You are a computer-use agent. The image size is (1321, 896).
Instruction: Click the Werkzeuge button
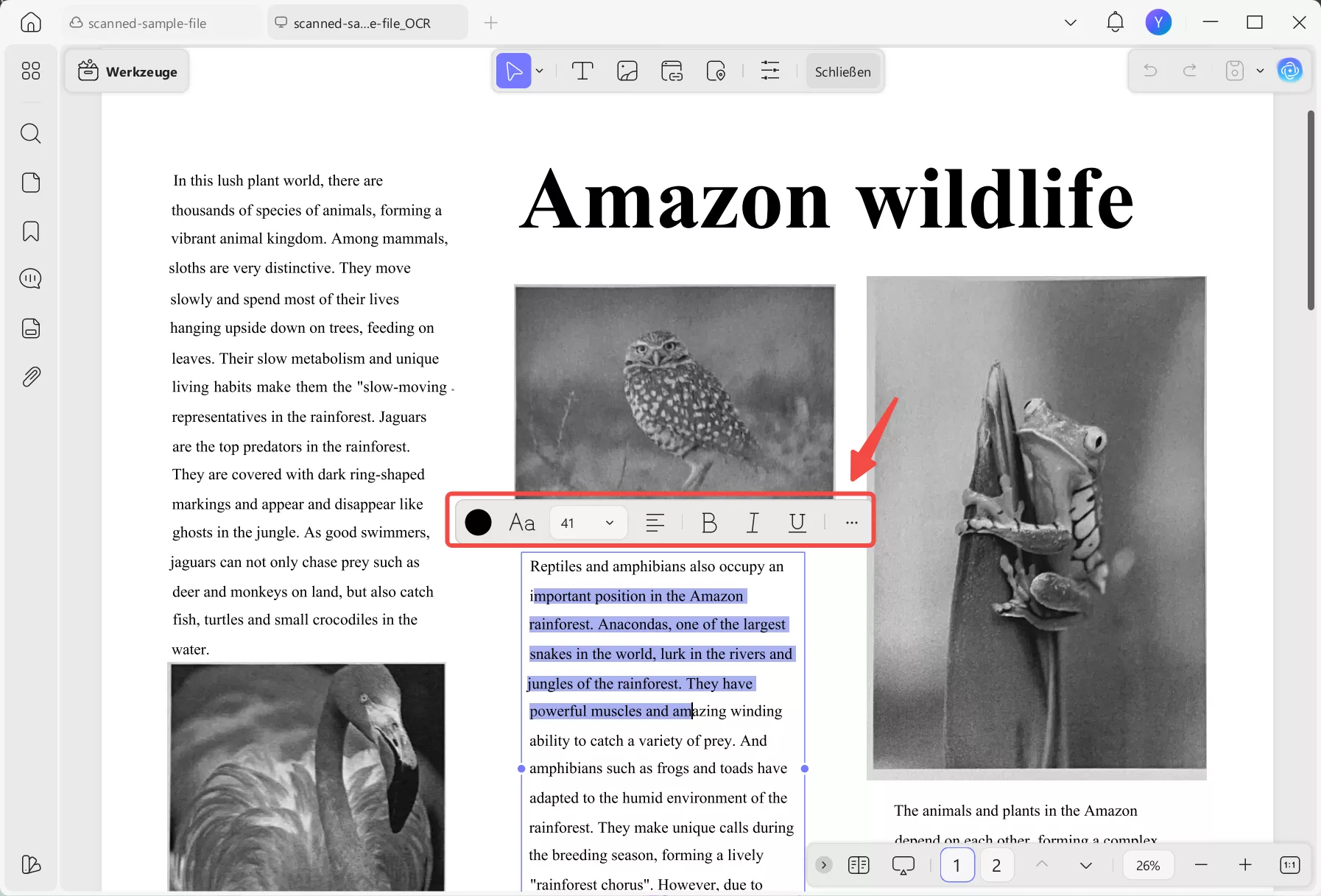pyautogui.click(x=127, y=71)
